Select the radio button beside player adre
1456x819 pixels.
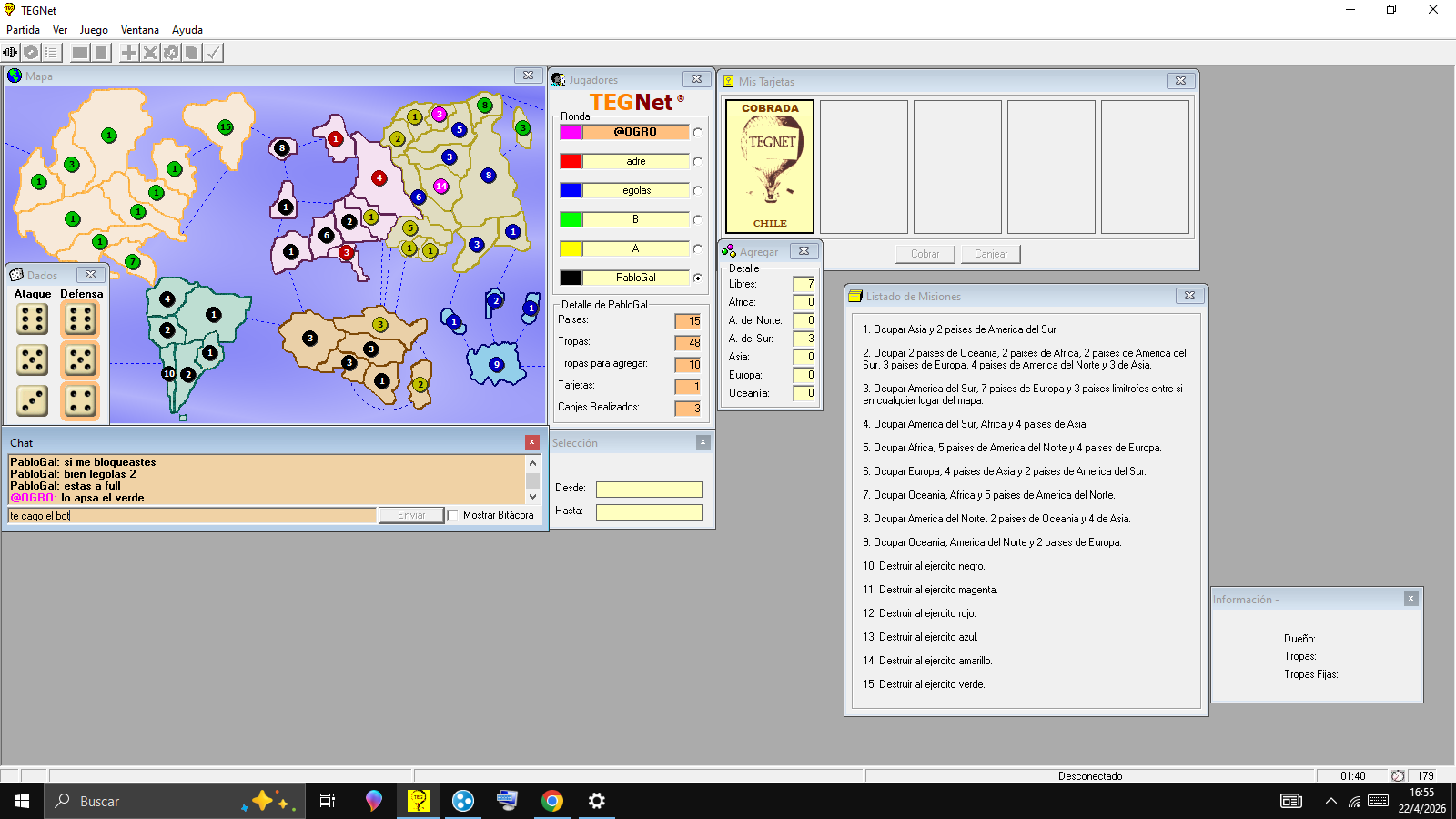coord(697,161)
